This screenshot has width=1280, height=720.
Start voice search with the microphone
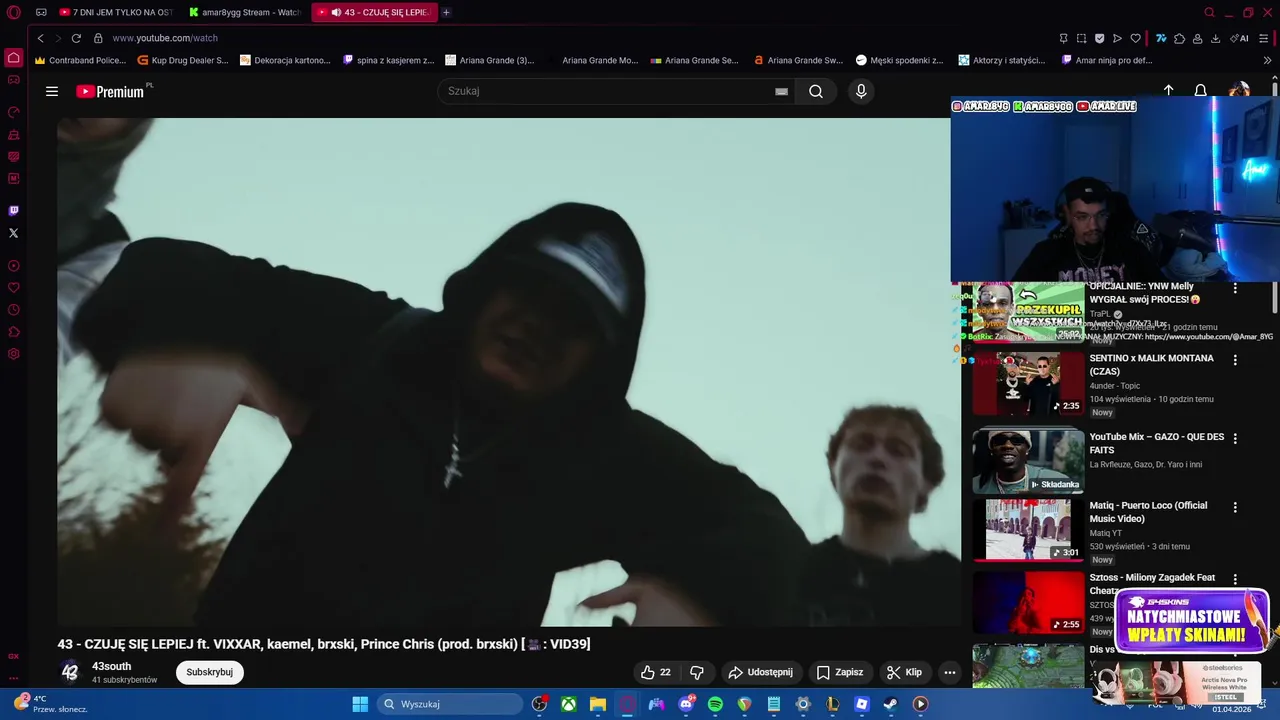click(x=861, y=91)
